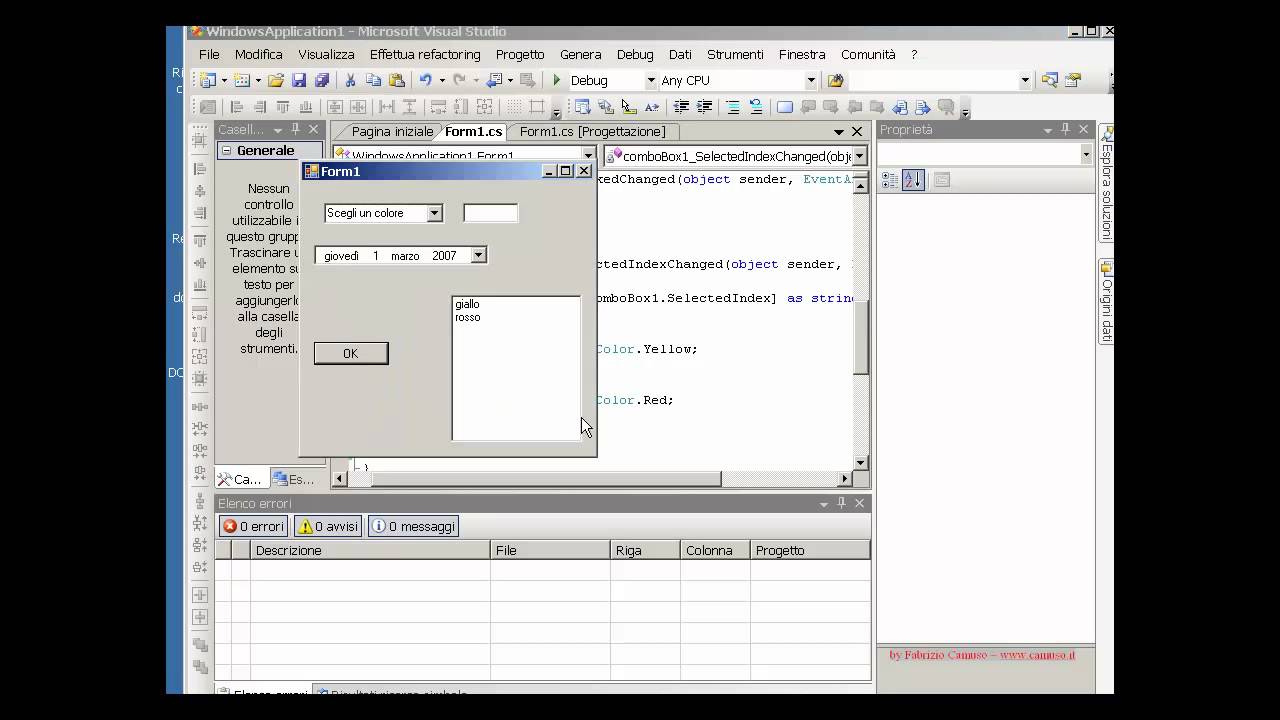Open the Strumenti menu
Viewport: 1280px width, 720px height.
[x=735, y=54]
